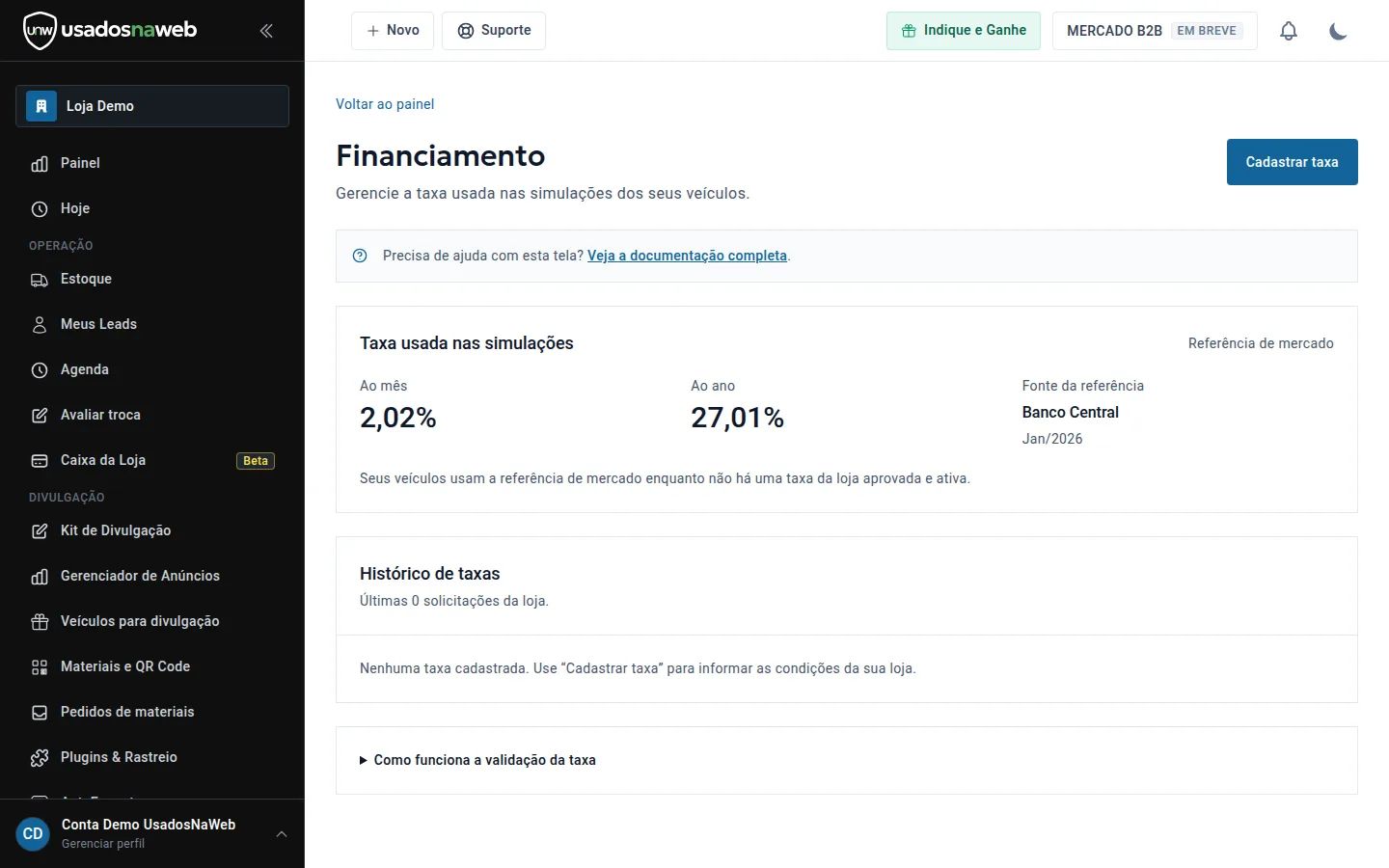This screenshot has width=1389, height=868.
Task: Click the CD profile avatar
Action: [33, 834]
